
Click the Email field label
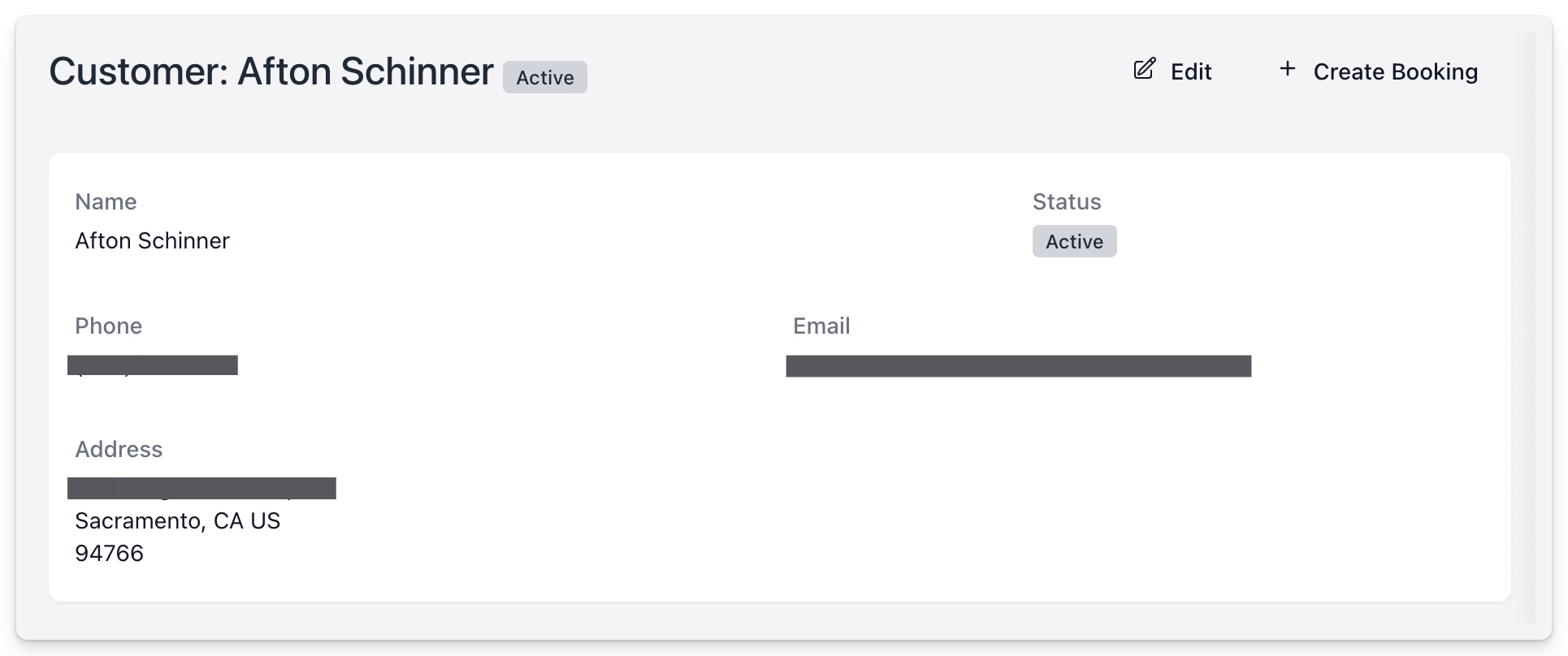(821, 326)
